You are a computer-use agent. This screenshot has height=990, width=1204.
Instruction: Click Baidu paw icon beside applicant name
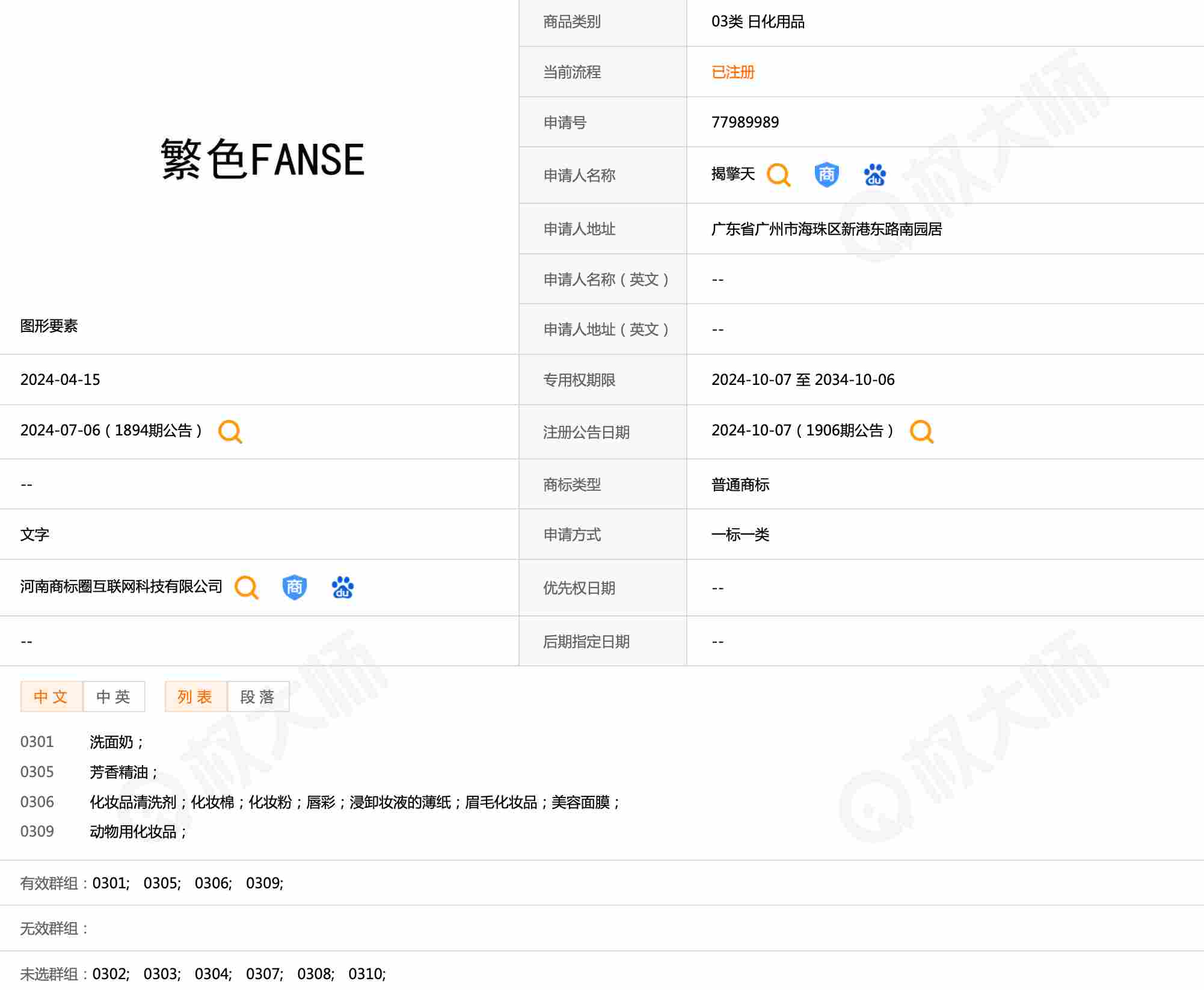click(874, 175)
